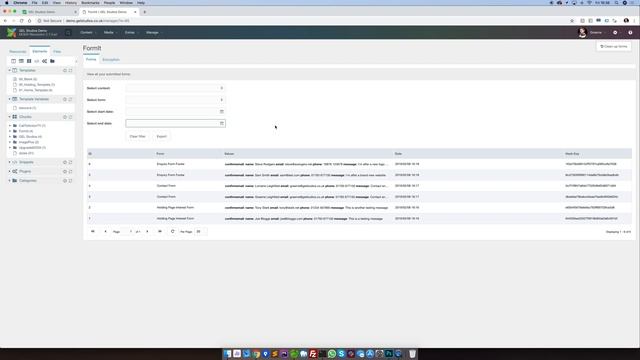Open the manager search icon in top bar

(x=68, y=33)
